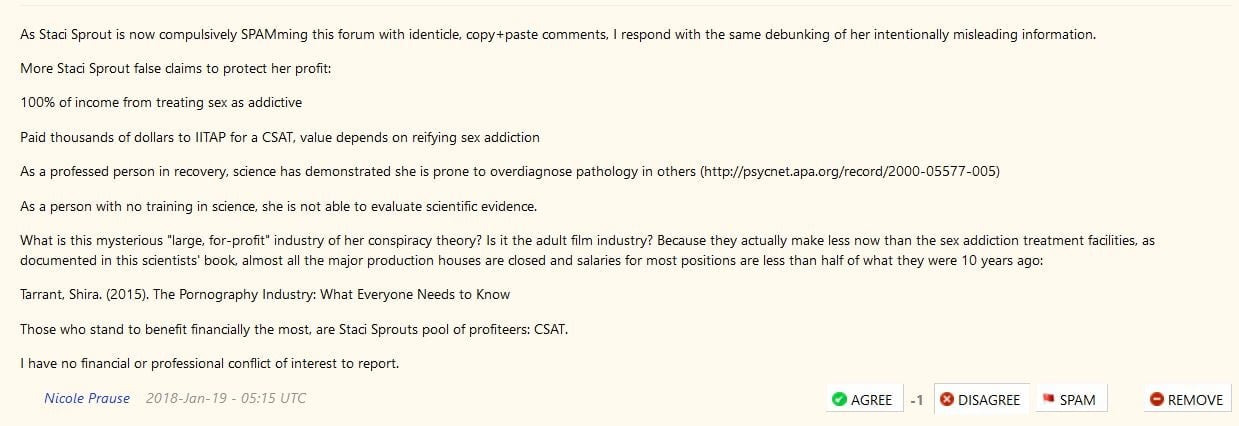Click the "100% of income" line
The image size is (1239, 426).
161,102
